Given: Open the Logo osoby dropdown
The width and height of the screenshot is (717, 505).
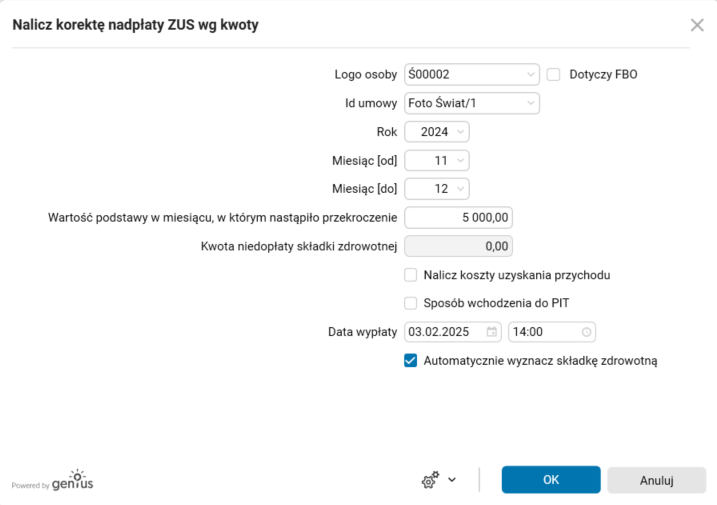Looking at the screenshot, I should (530, 74).
